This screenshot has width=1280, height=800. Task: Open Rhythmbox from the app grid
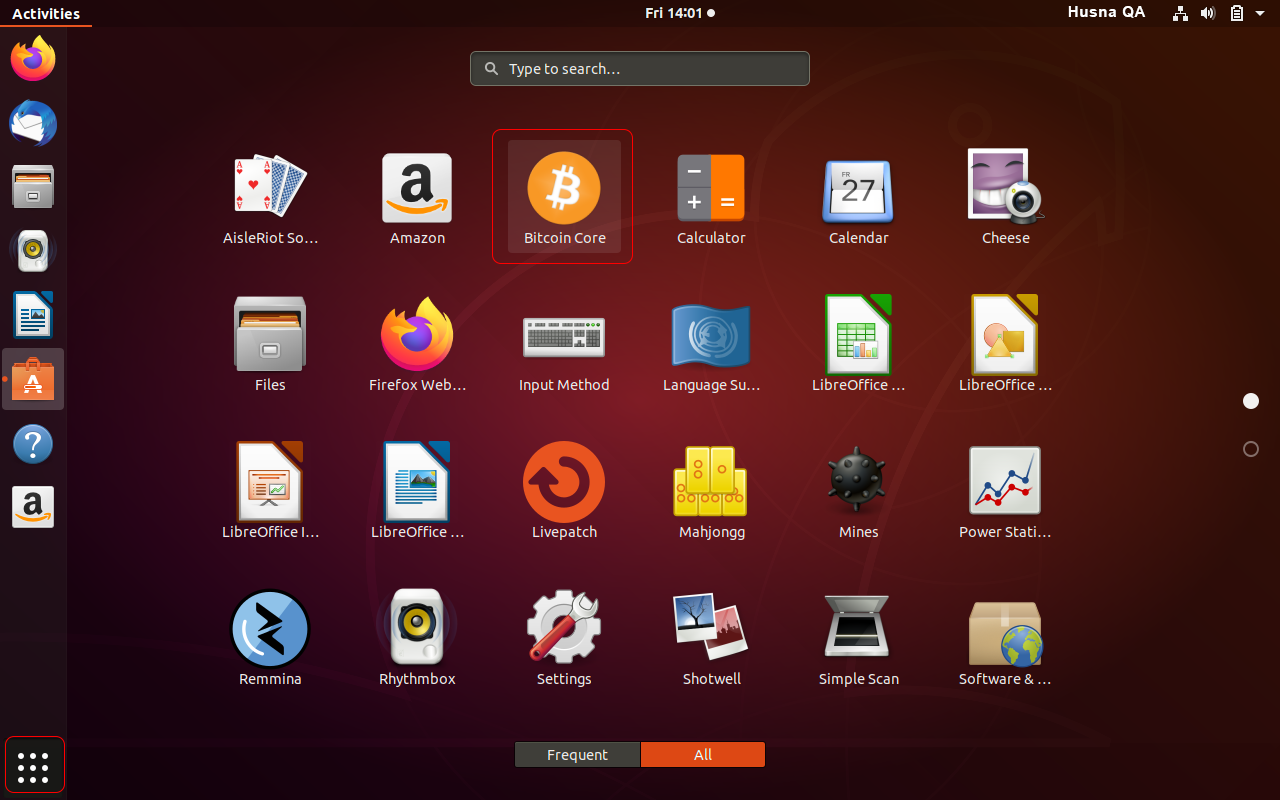(417, 639)
